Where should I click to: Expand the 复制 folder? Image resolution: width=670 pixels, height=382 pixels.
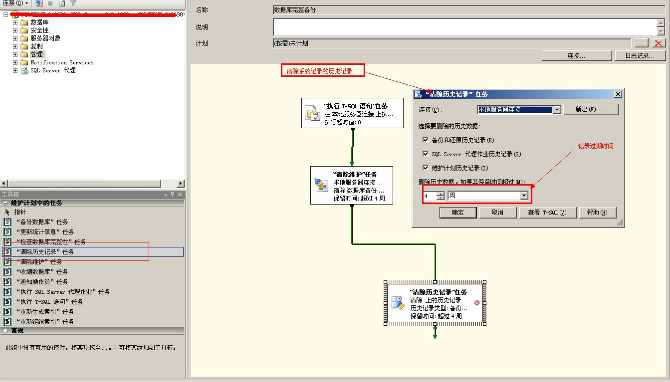tap(15, 46)
